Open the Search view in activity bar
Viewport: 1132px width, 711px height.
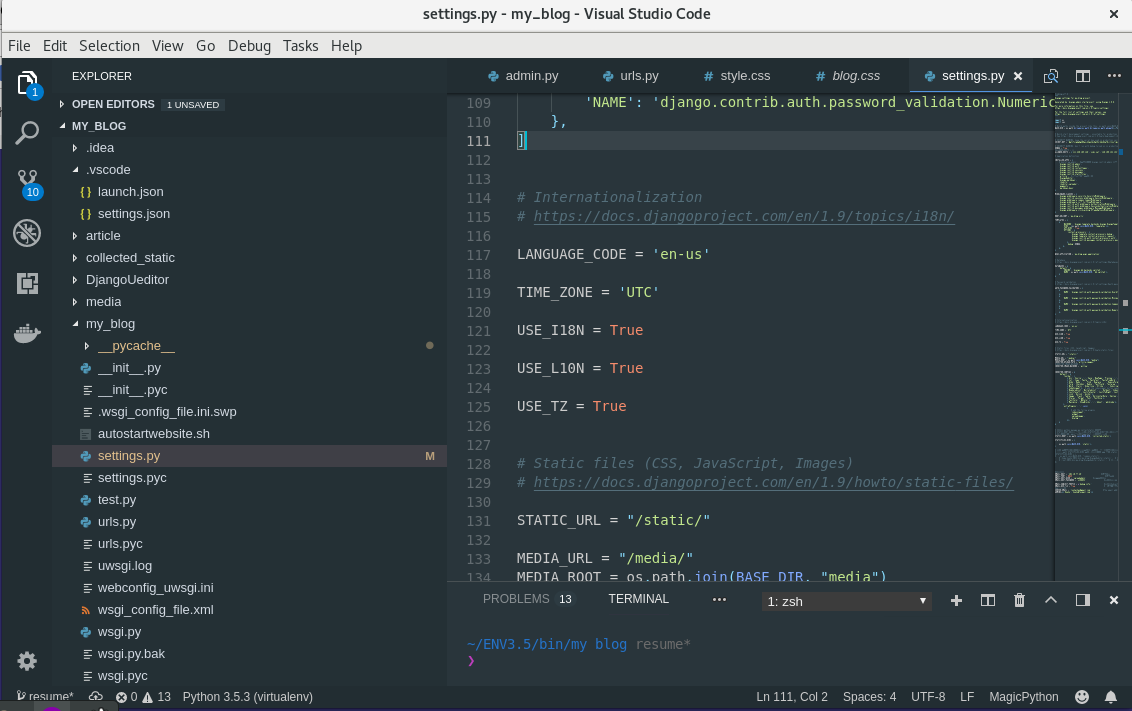[27, 132]
